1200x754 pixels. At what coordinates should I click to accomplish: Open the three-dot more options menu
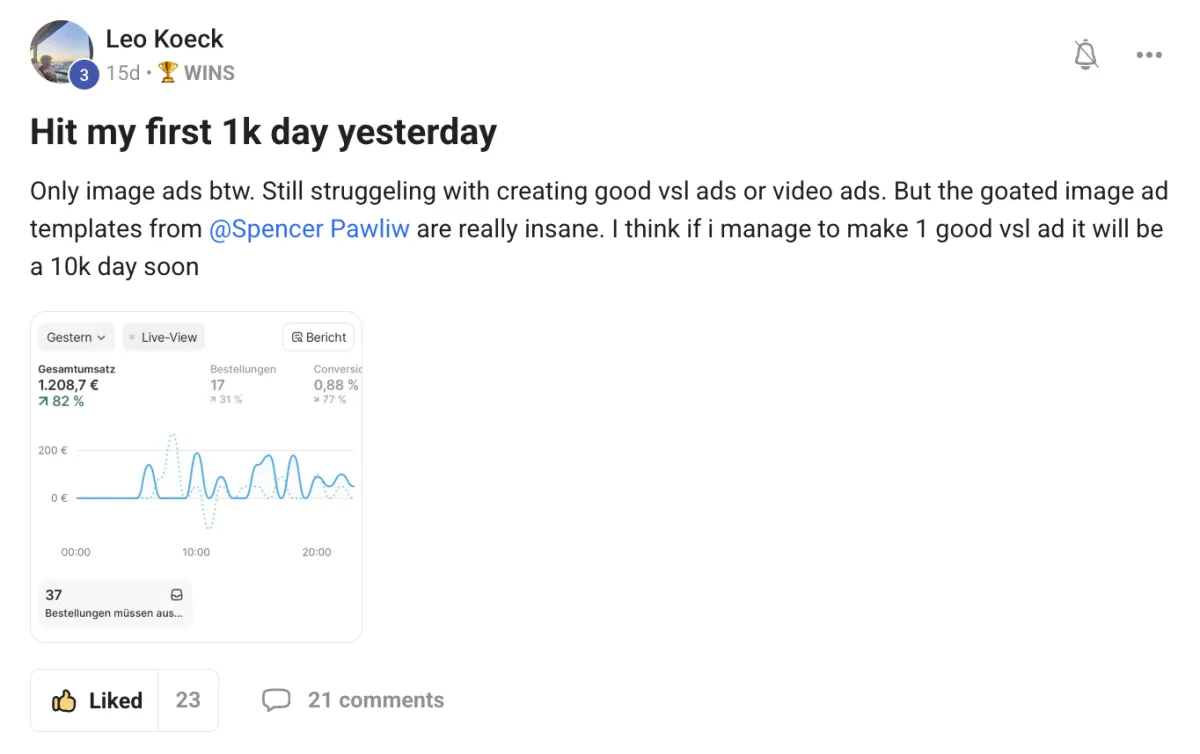tap(1149, 55)
